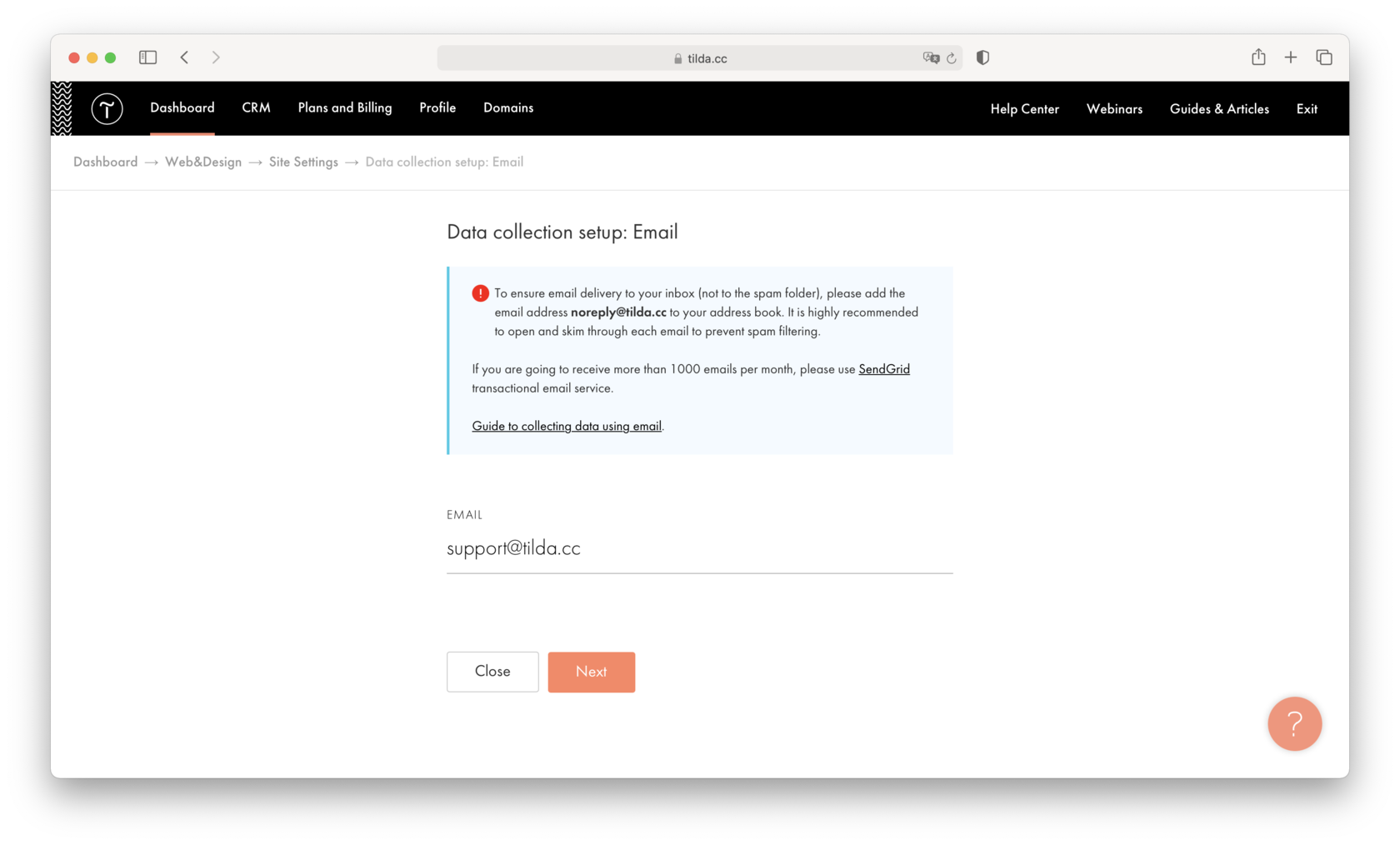Open the translate icon in address bar
The height and width of the screenshot is (845, 1400).
click(931, 57)
